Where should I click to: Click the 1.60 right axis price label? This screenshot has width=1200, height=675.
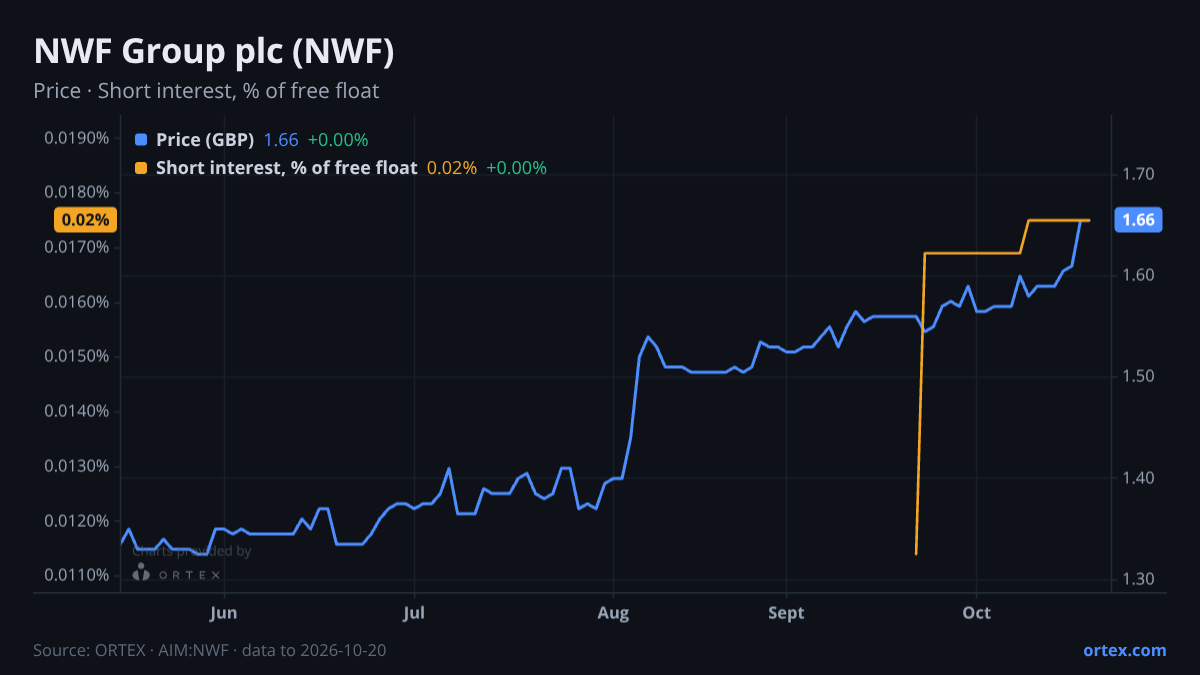(1138, 275)
